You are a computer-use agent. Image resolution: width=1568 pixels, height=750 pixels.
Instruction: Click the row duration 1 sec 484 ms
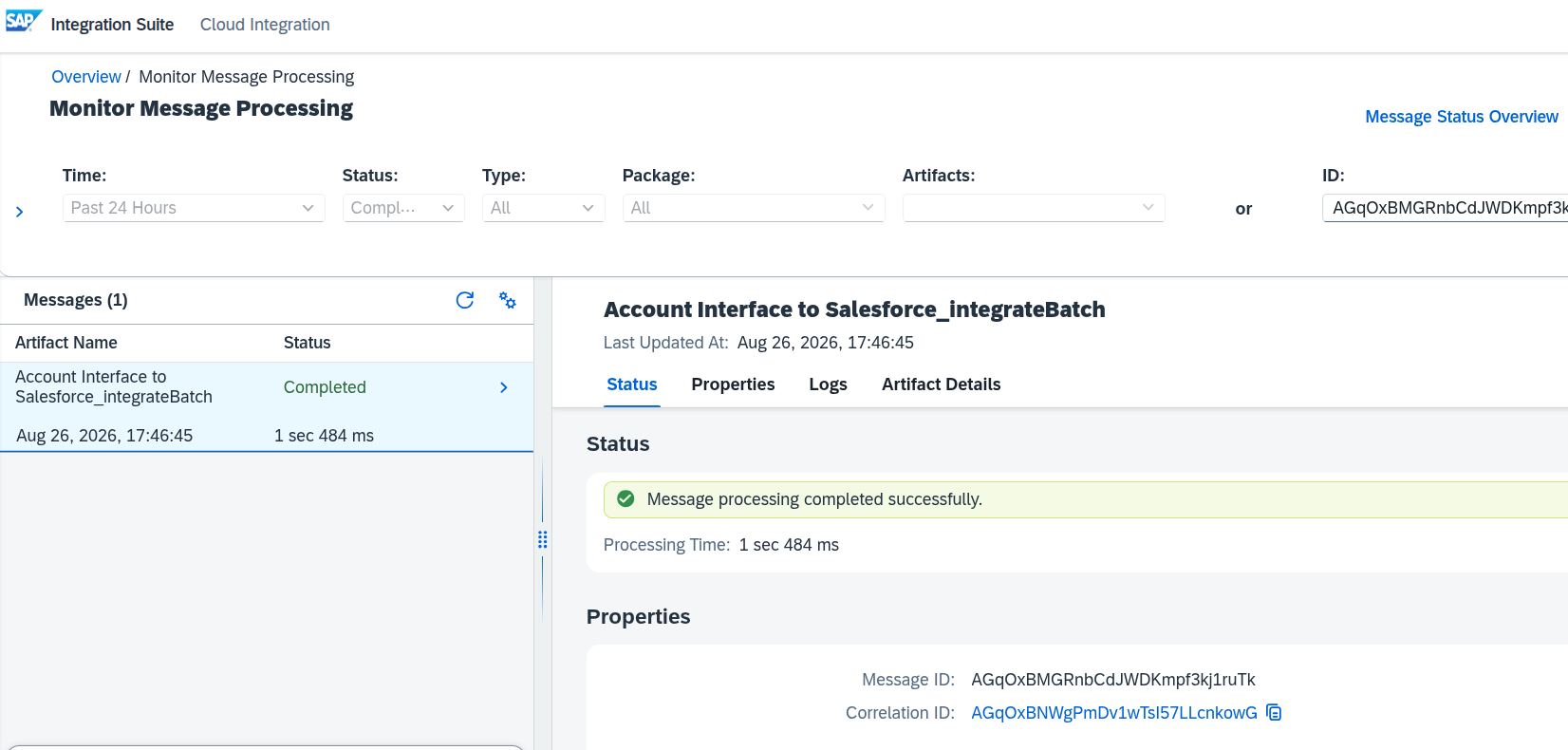pos(324,436)
